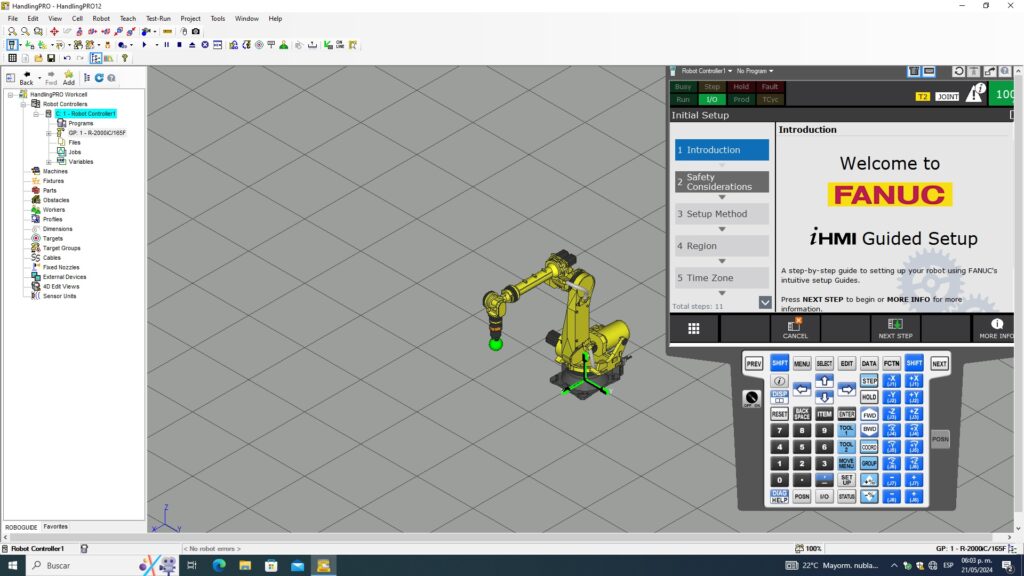
Task: Toggle SHIFT on the teach pendant
Action: click(x=780, y=363)
